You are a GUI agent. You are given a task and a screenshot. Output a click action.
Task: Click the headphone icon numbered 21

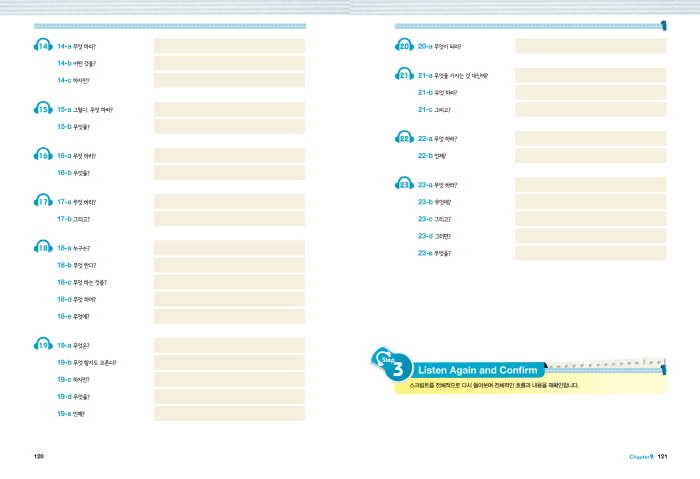(404, 75)
